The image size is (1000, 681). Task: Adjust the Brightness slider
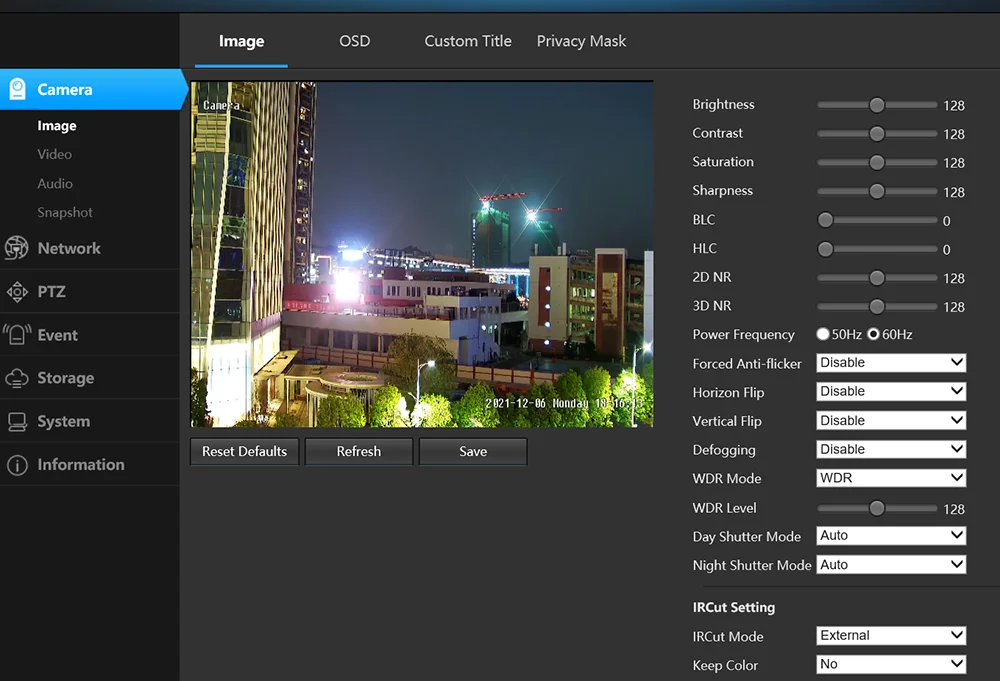pyautogui.click(x=877, y=104)
